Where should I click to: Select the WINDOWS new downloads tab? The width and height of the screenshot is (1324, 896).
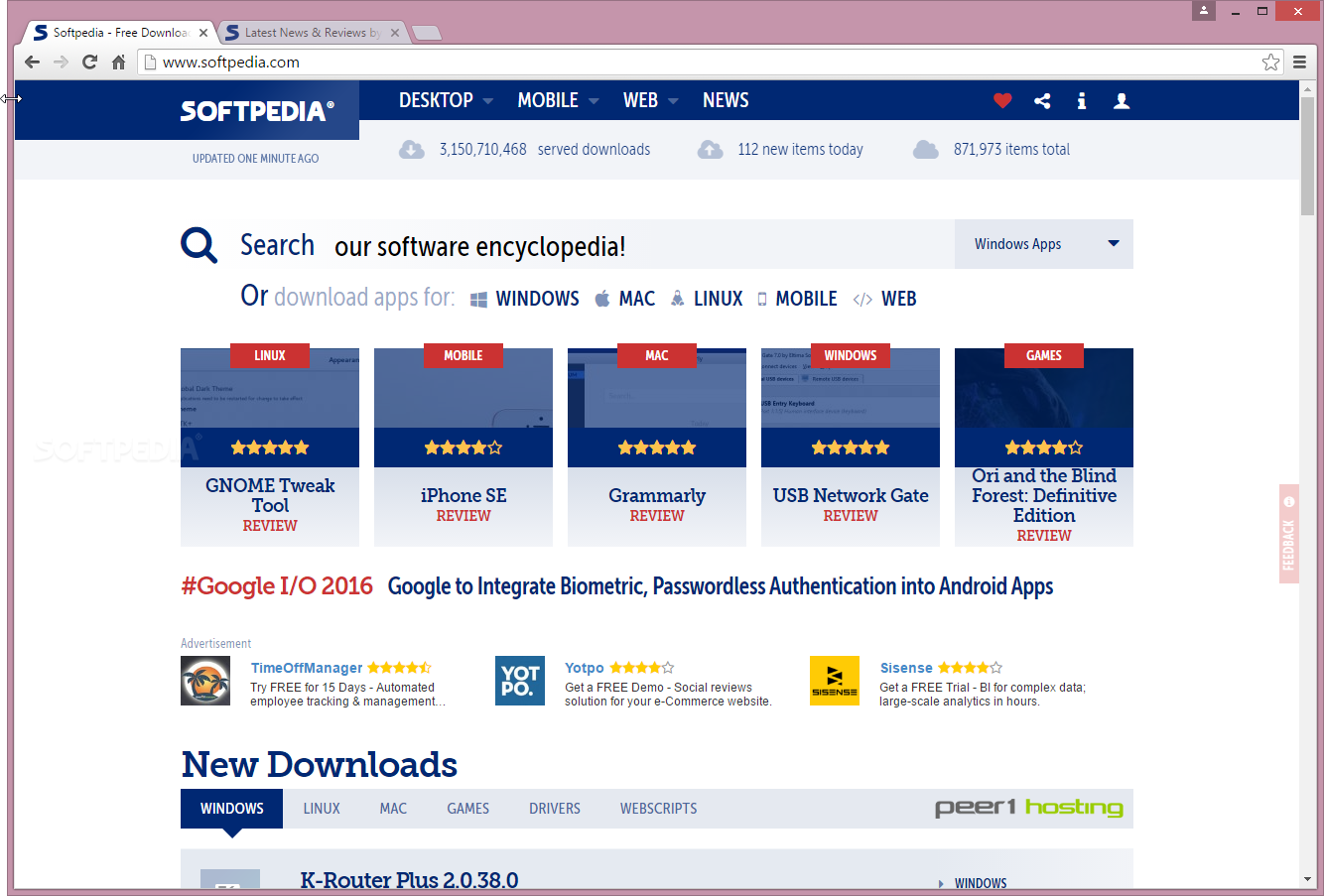(x=231, y=809)
